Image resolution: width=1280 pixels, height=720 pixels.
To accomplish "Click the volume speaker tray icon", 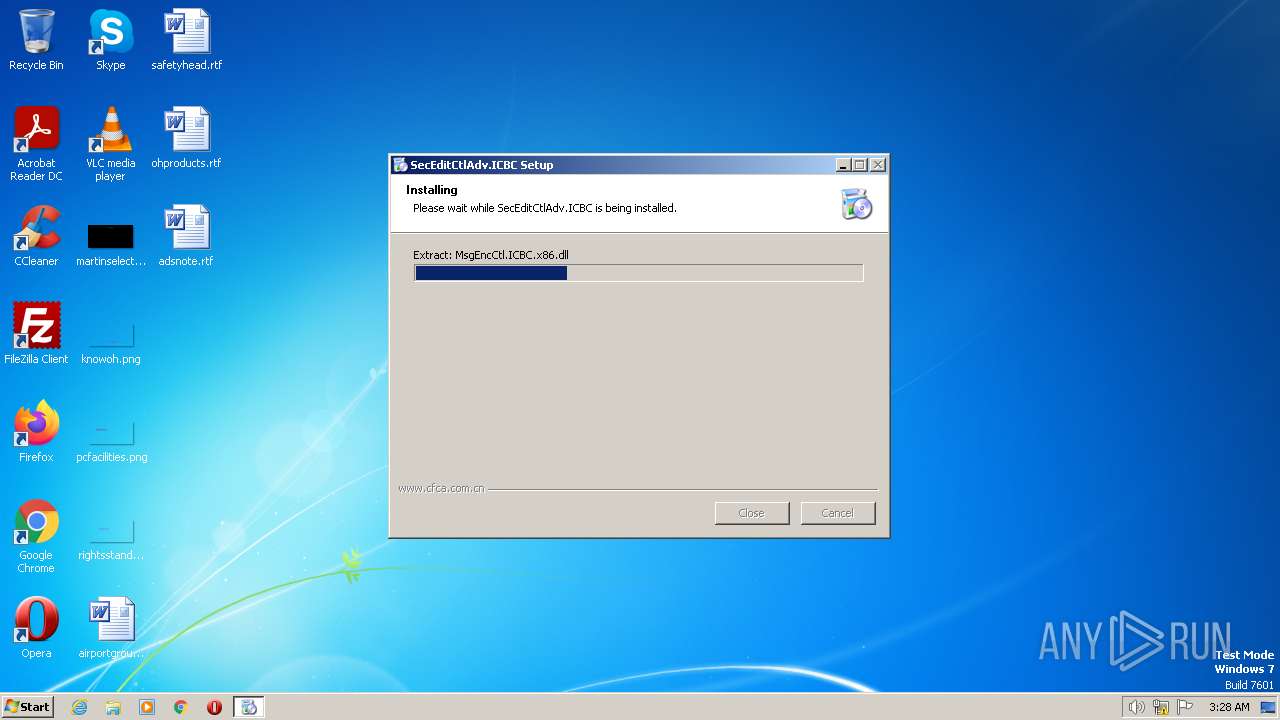I will pos(1136,707).
